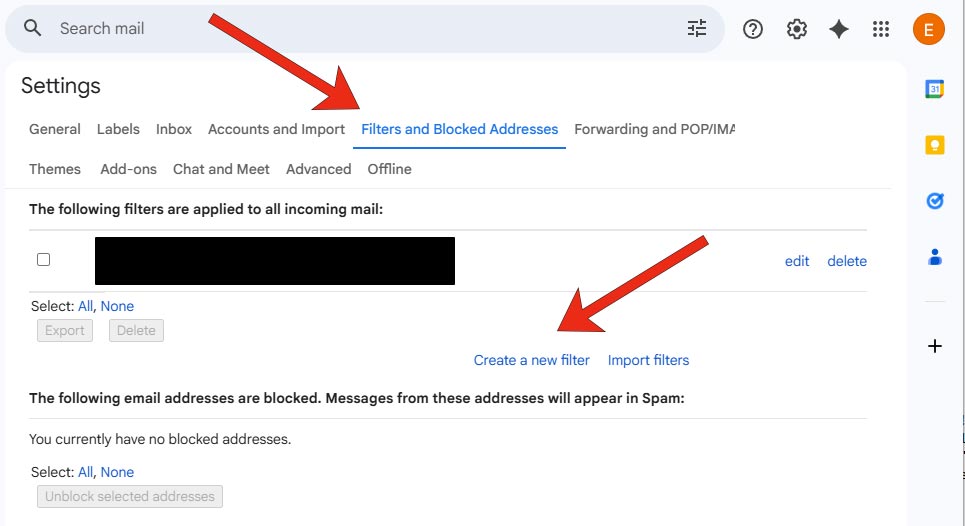Open Google Calendar side panel icon

point(934,89)
